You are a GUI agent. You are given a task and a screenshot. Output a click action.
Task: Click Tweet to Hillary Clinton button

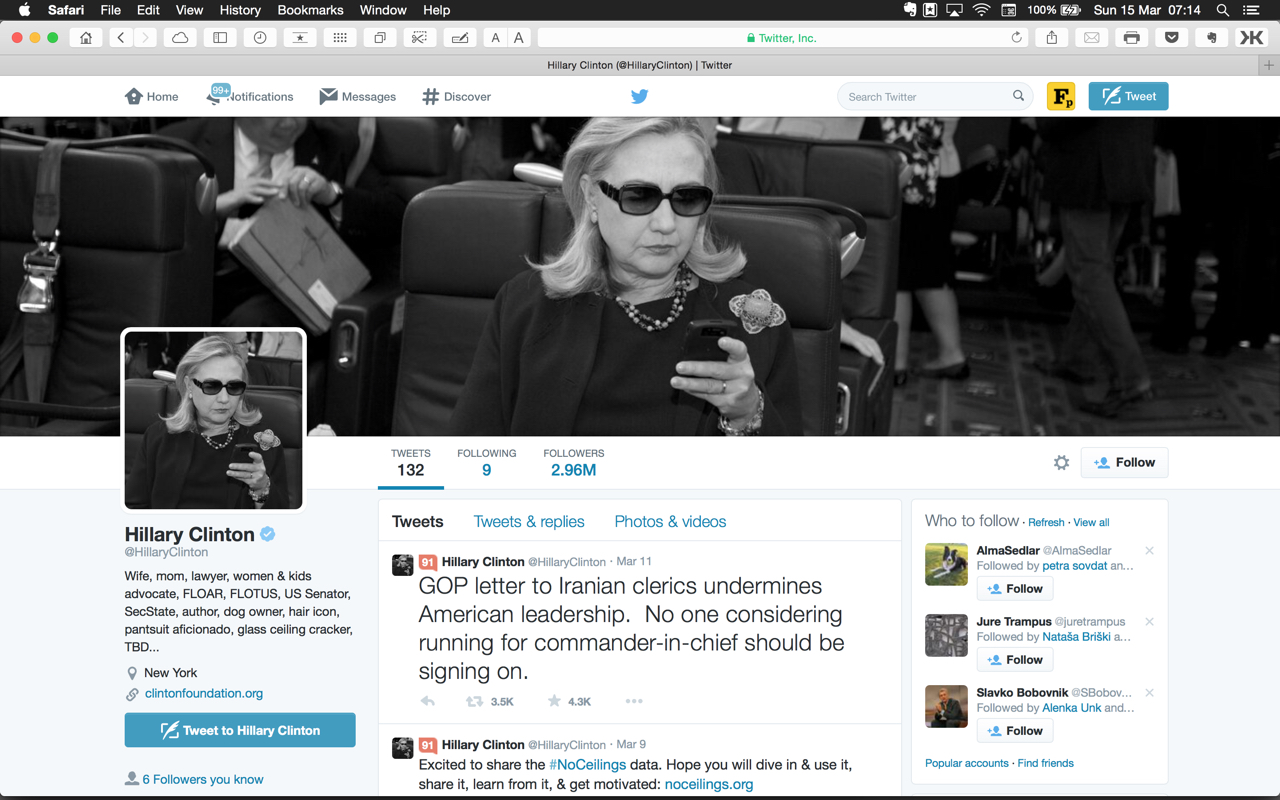tap(240, 730)
